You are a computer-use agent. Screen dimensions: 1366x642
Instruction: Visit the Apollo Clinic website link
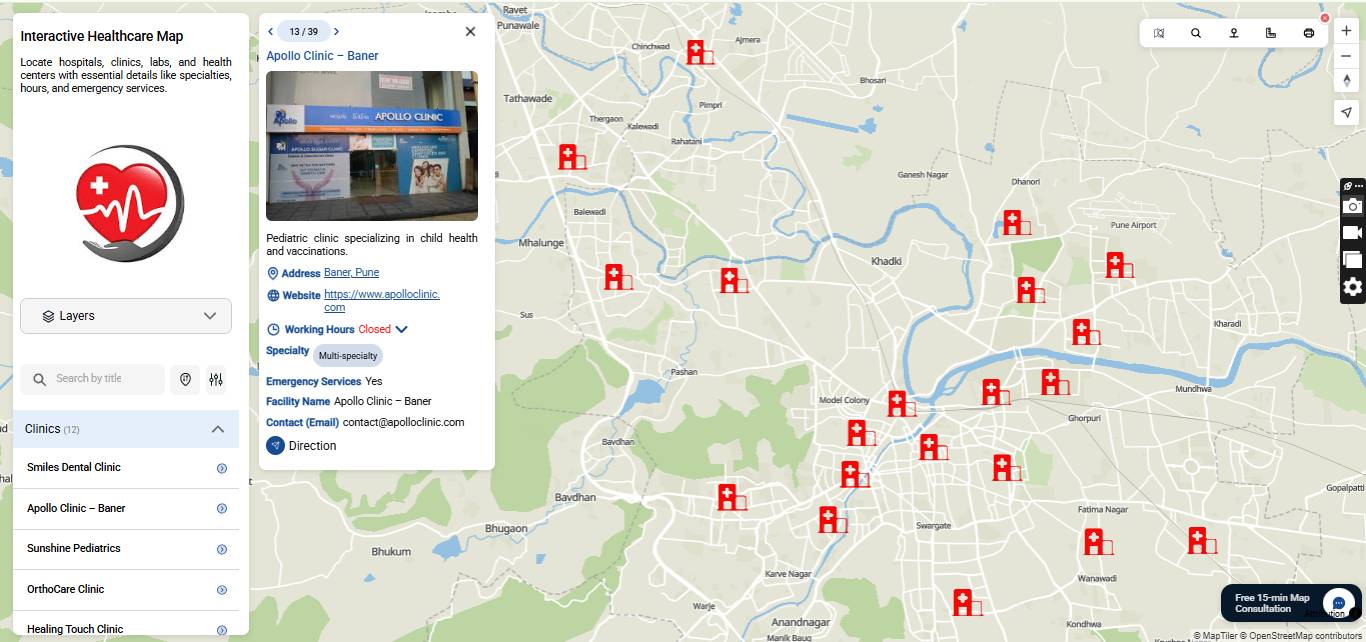coord(382,293)
